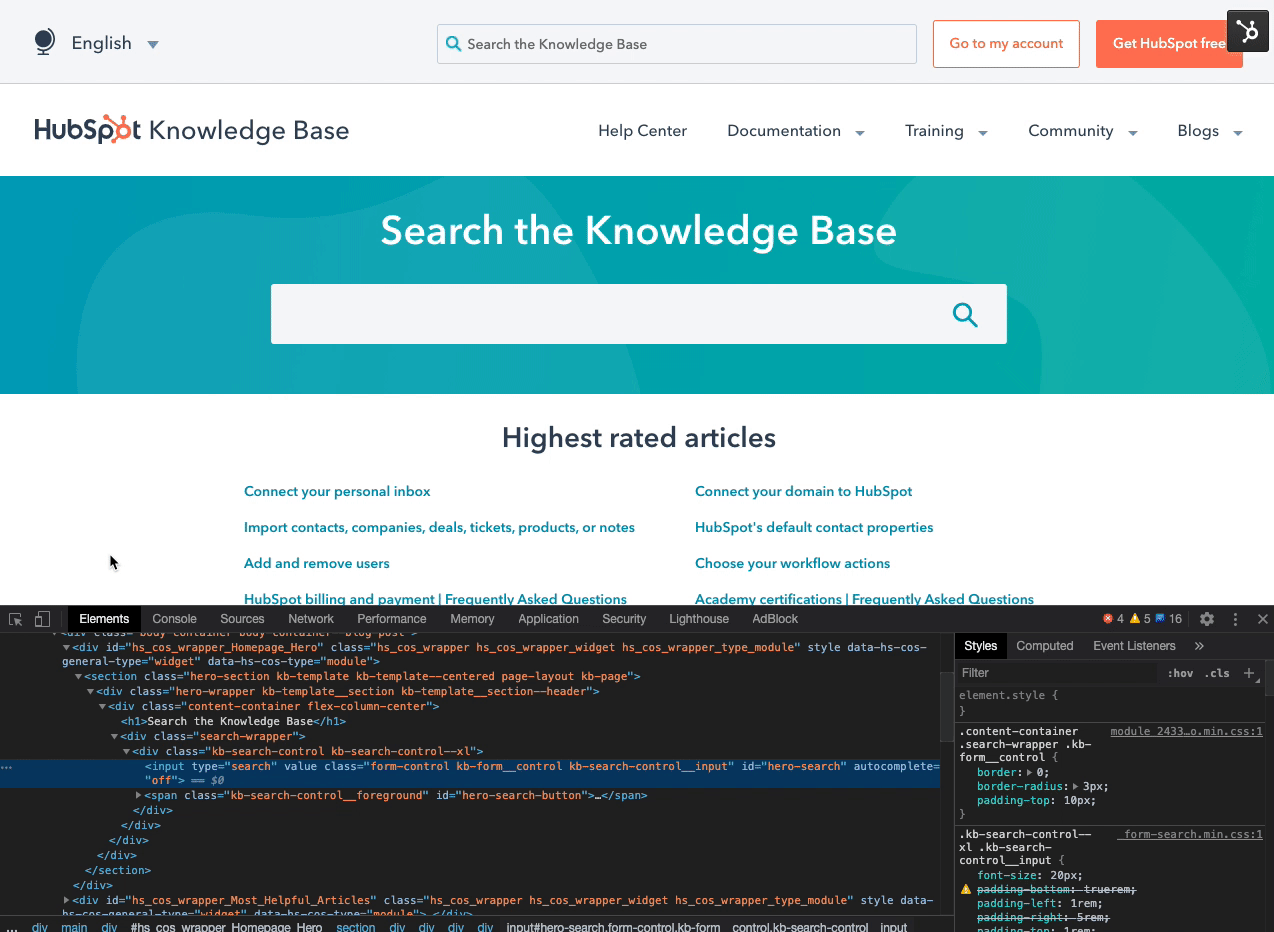Open 'Connect your personal inbox' article
The image size is (1274, 932).
337,491
